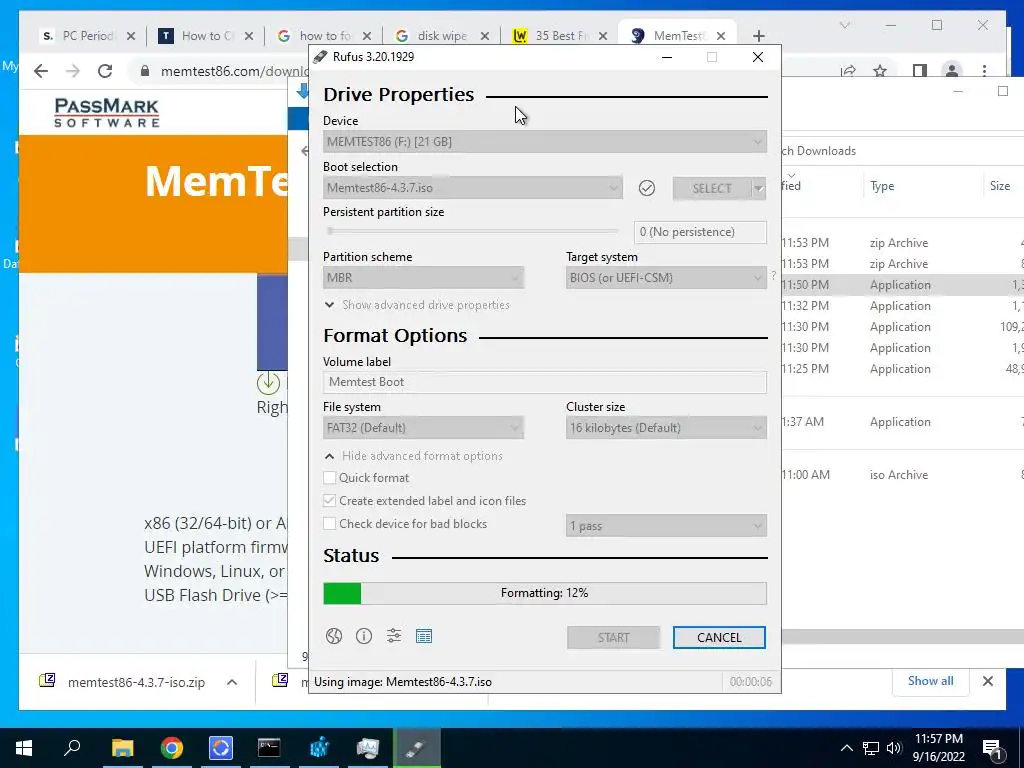Click Chrome back arrow
Image resolution: width=1024 pixels, height=768 pixels.
coord(41,71)
